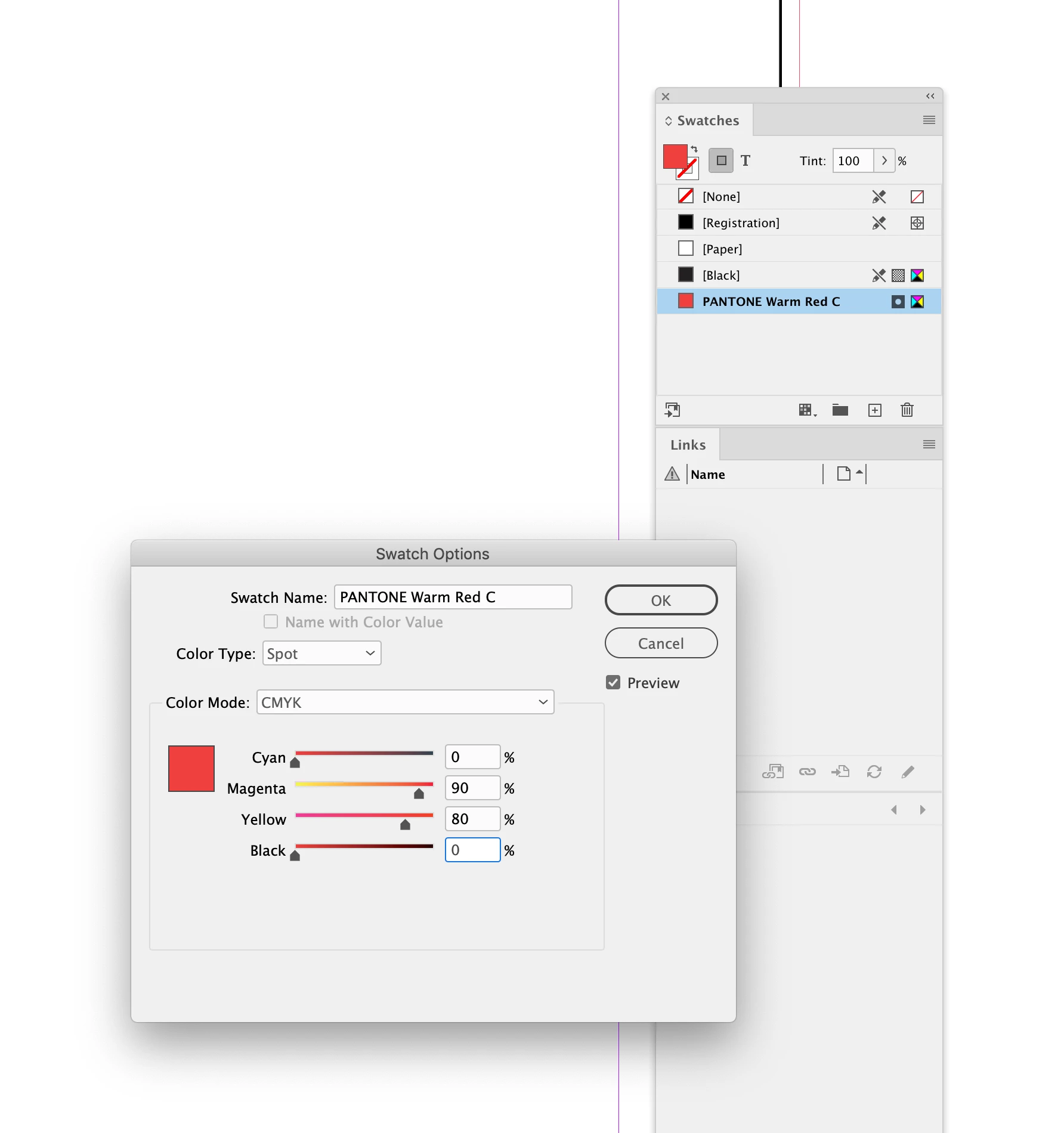Click the Update Link refresh icon
Viewport: 1064px width, 1133px height.
[x=874, y=772]
